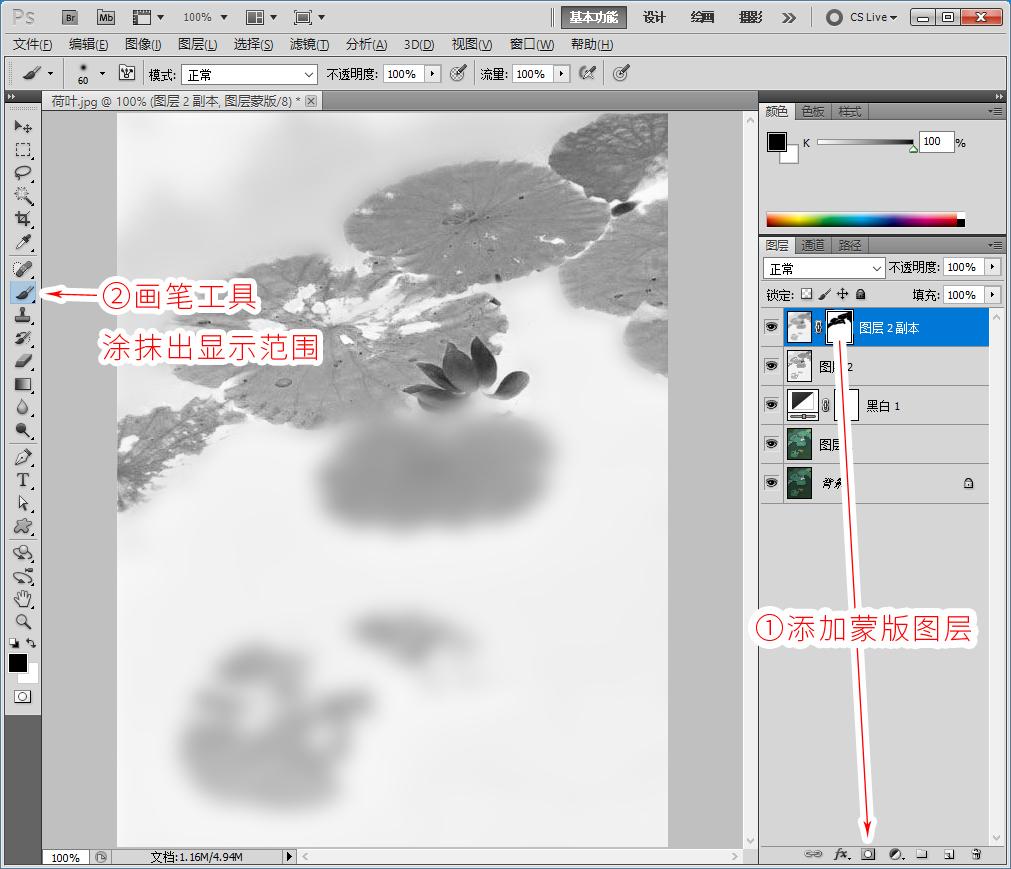Switch to the 通道 tab

(x=813, y=245)
